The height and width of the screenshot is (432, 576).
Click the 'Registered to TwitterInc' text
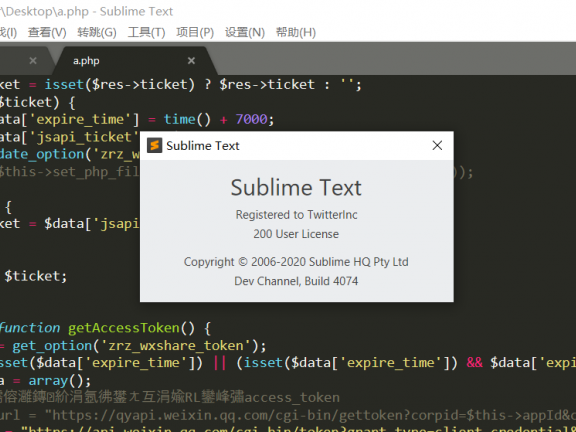point(296,215)
